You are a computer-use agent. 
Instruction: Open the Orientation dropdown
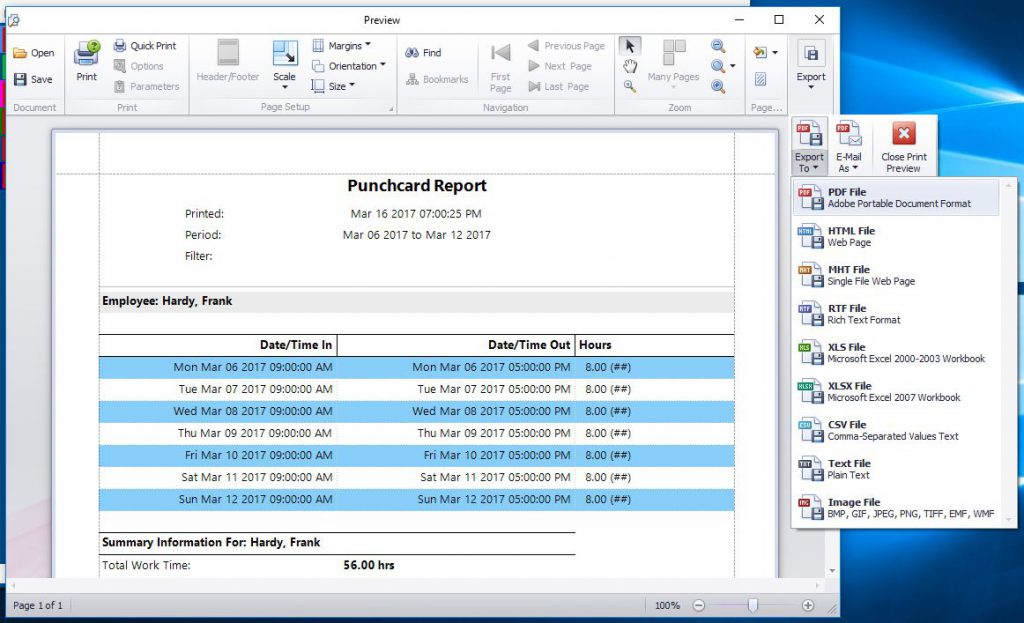pos(352,65)
